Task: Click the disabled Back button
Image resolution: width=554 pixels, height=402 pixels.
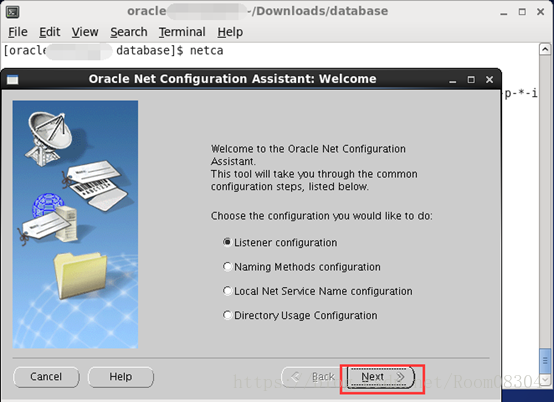Action: pos(313,377)
